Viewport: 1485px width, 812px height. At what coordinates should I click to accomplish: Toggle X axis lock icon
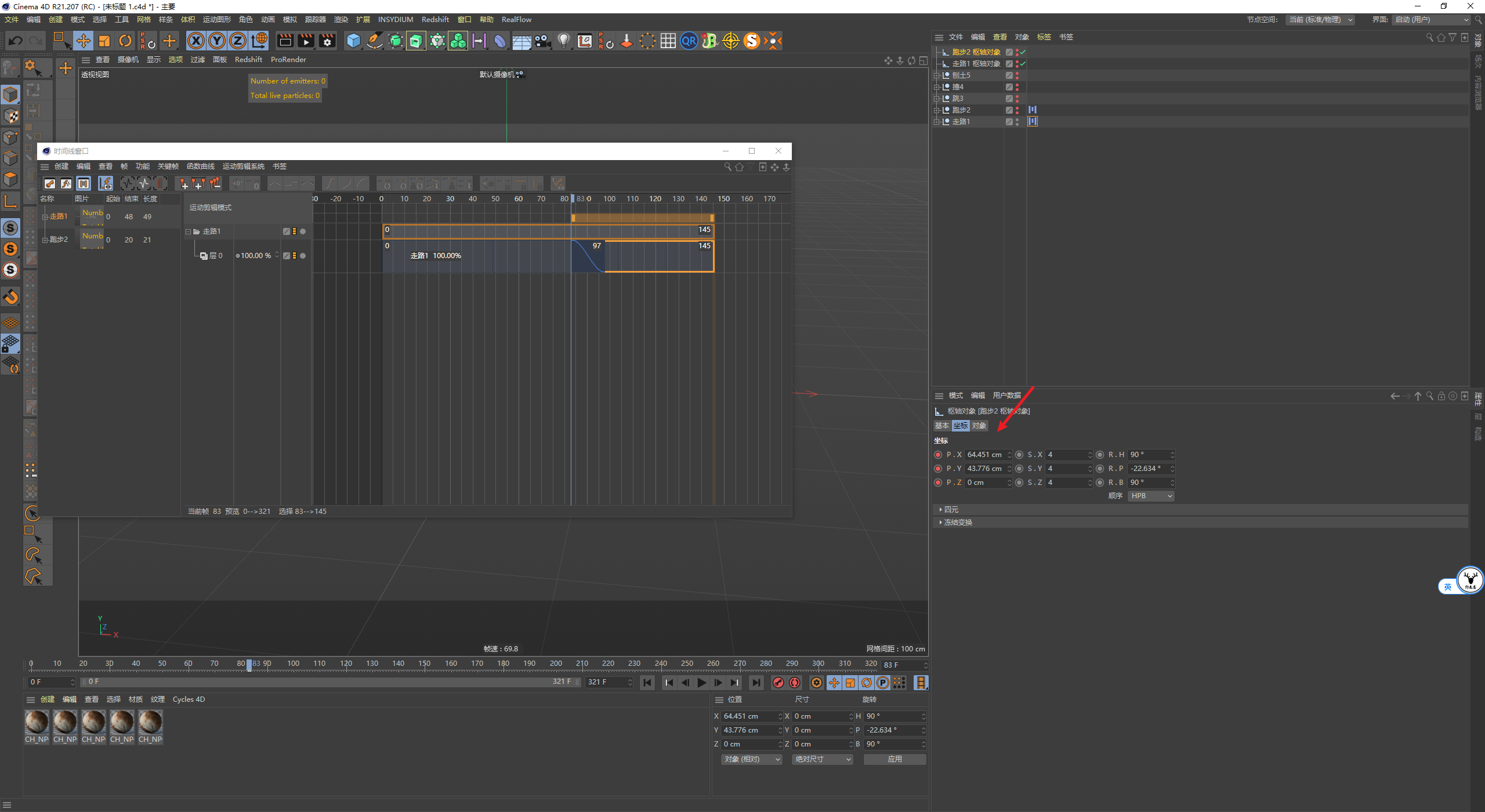196,41
